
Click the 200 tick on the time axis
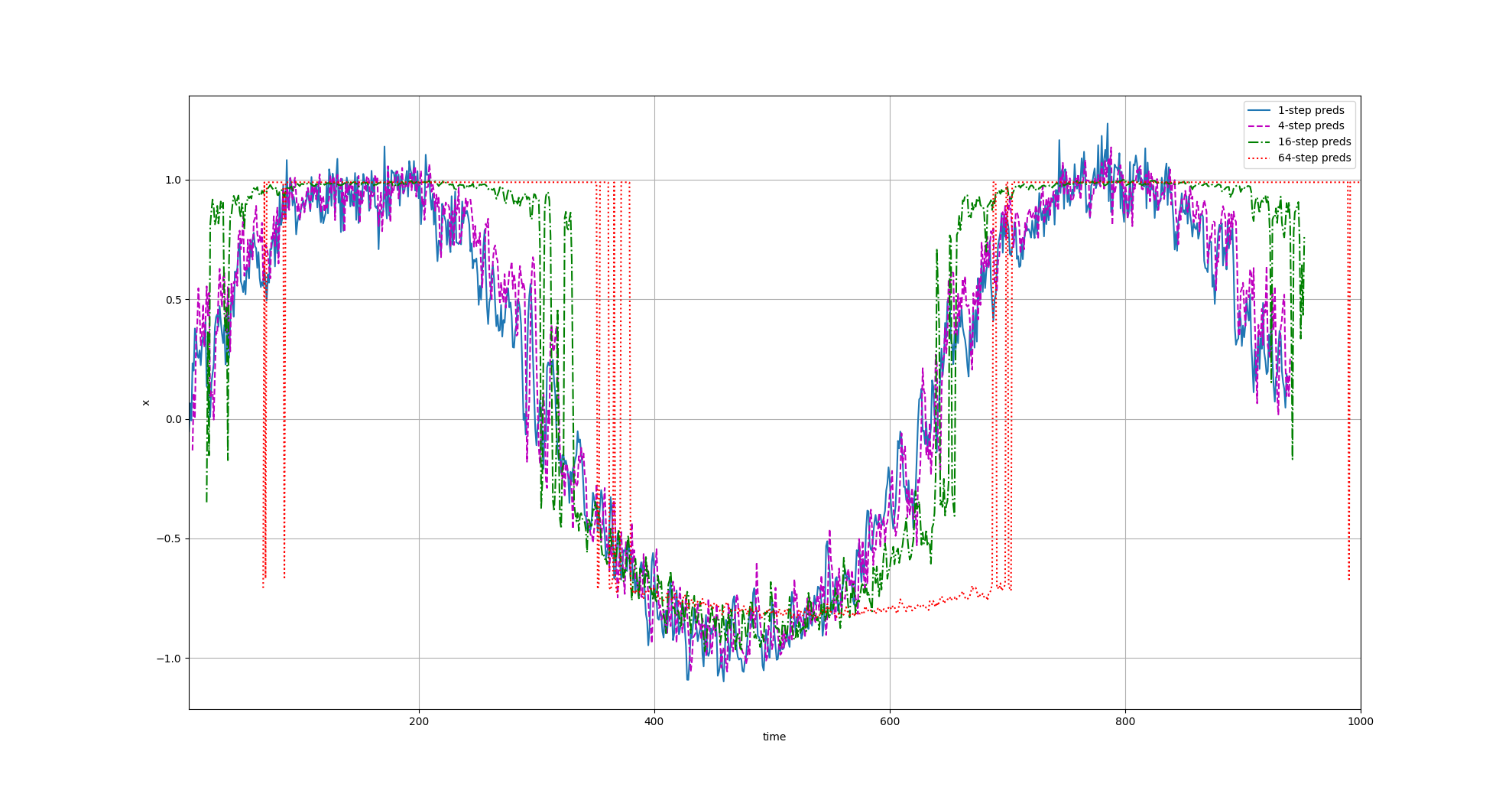pos(419,721)
